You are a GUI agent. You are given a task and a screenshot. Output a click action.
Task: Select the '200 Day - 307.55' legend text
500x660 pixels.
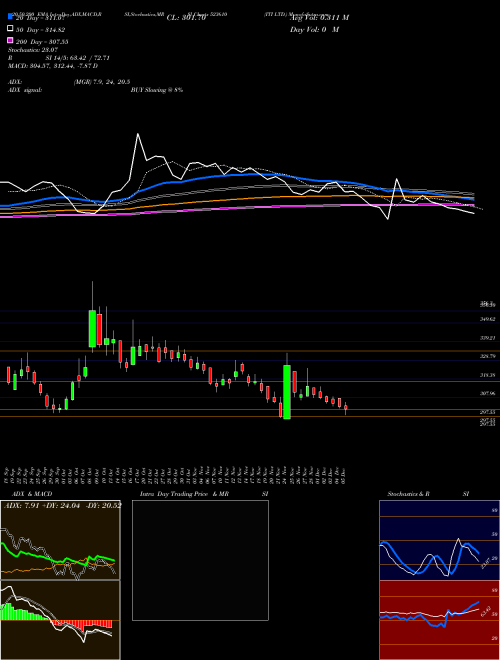coord(42,42)
